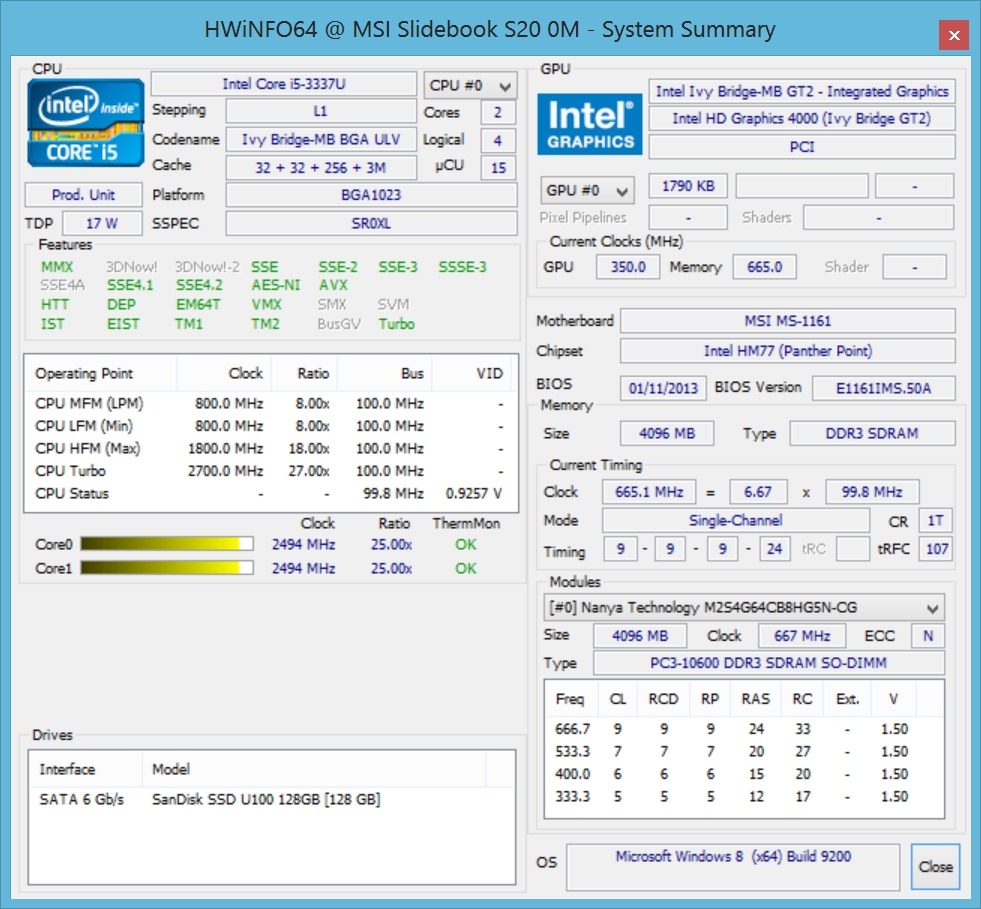Viewport: 981px width, 909px height.
Task: Click the Platform field BGA1023
Action: click(x=372, y=195)
